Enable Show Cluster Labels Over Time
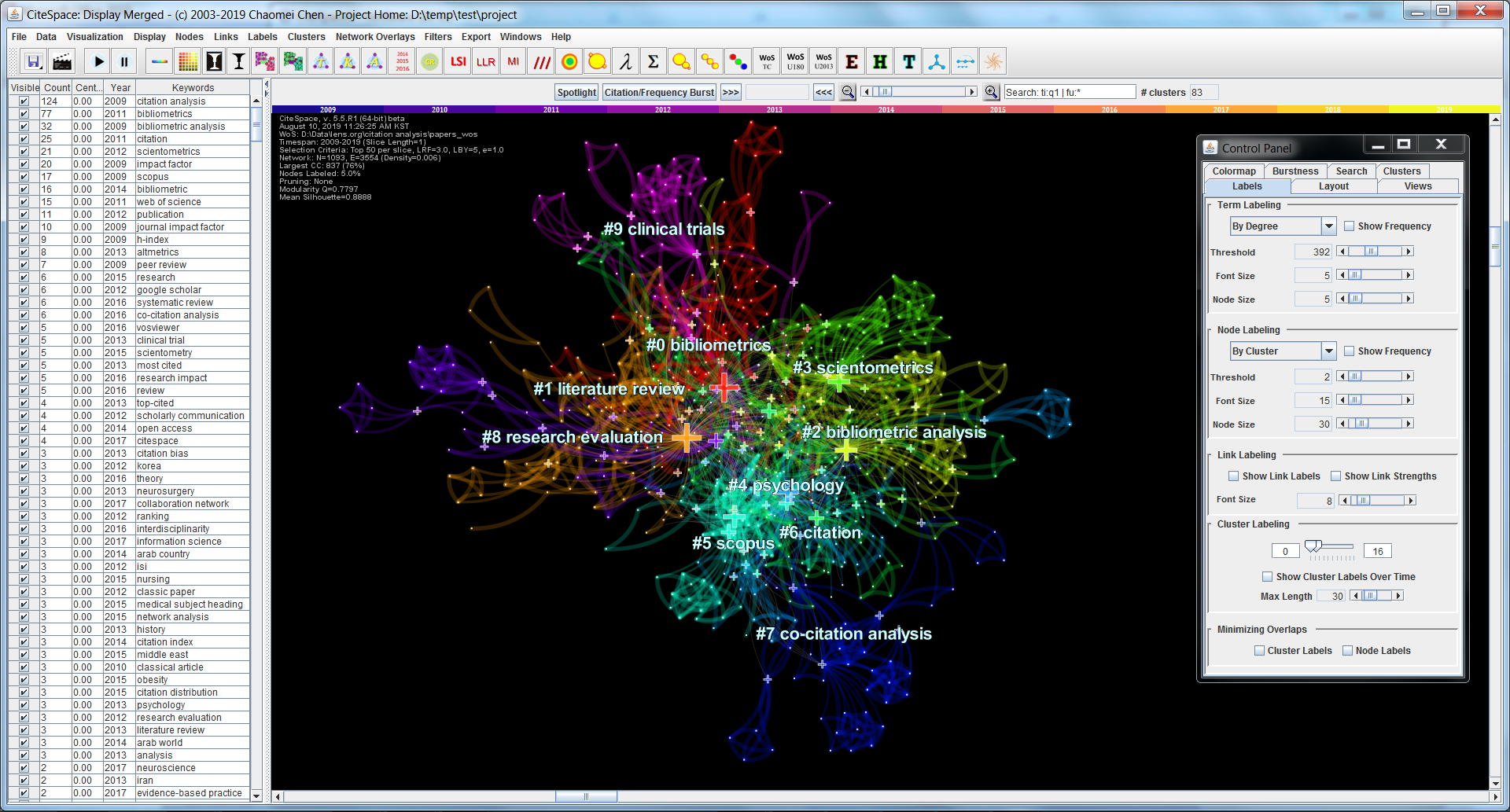Viewport: 1510px width, 812px height. pos(1267,577)
